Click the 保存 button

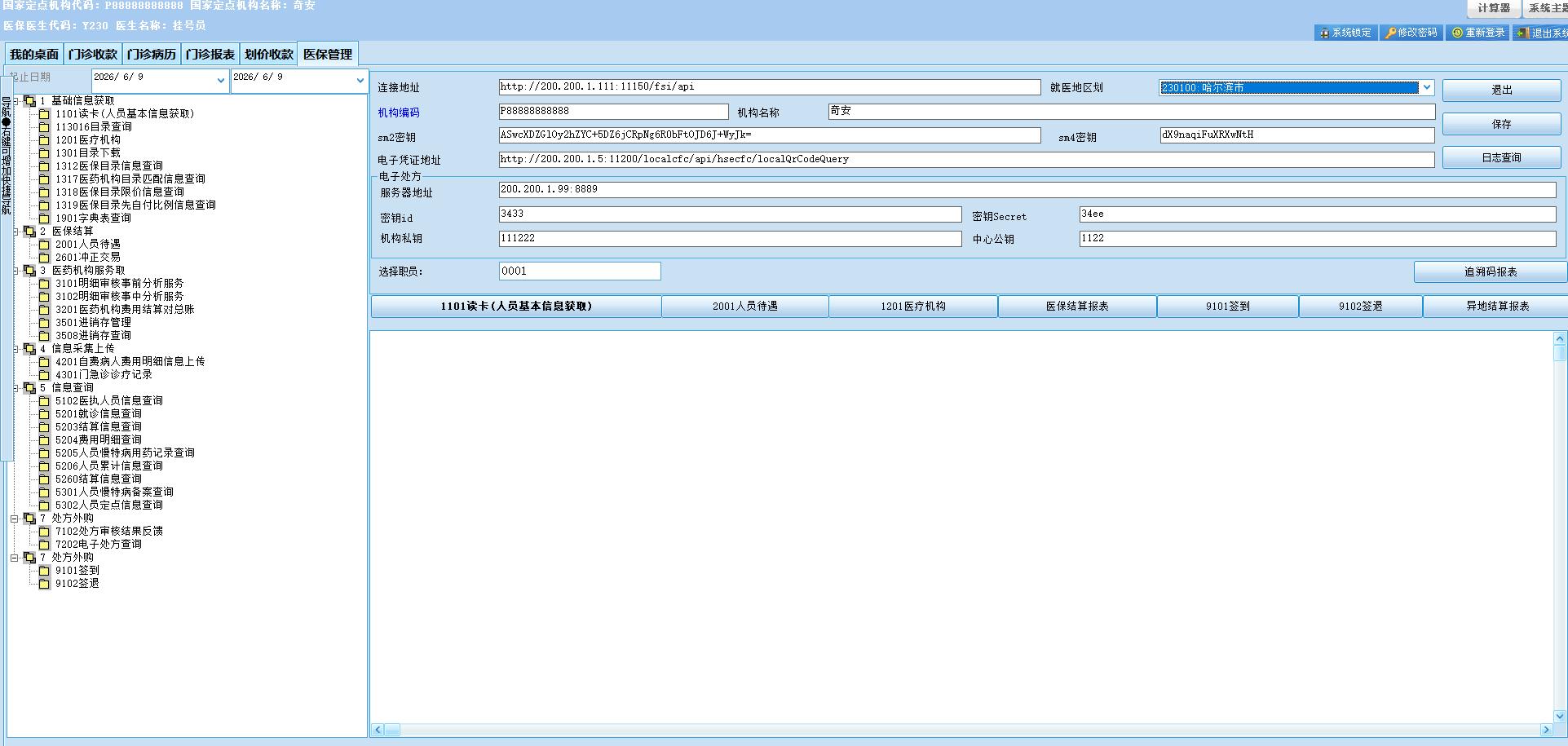point(1501,124)
